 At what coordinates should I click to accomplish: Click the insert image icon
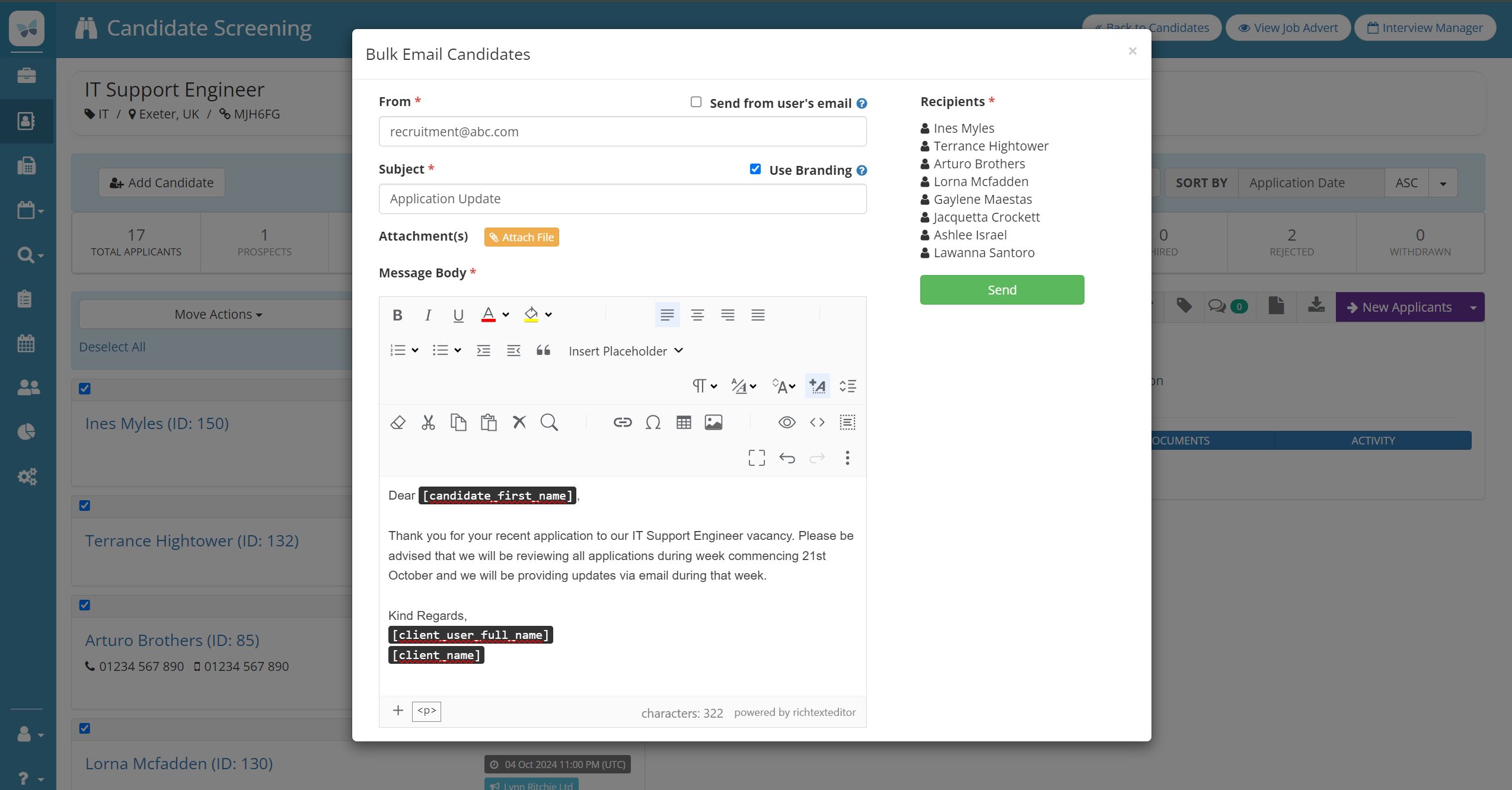[713, 423]
